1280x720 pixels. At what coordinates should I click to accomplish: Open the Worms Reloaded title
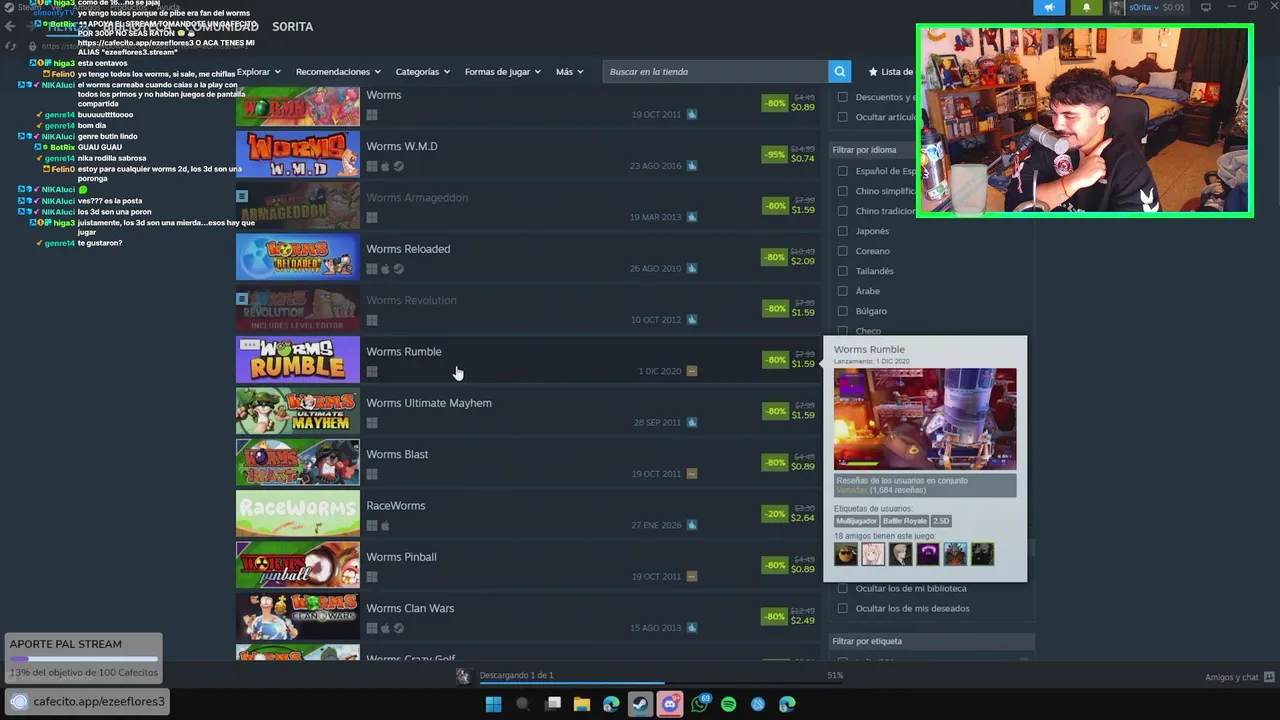408,249
